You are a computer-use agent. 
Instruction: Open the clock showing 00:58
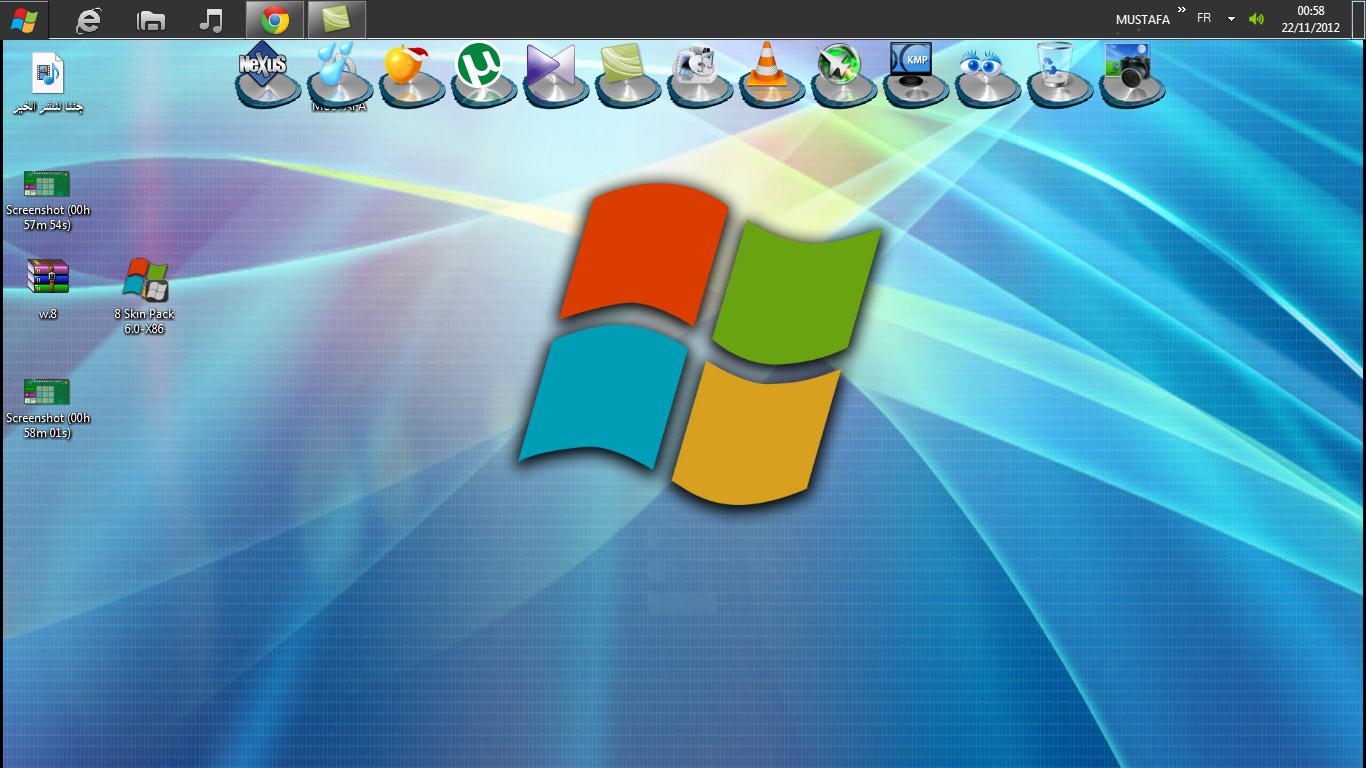point(1310,19)
